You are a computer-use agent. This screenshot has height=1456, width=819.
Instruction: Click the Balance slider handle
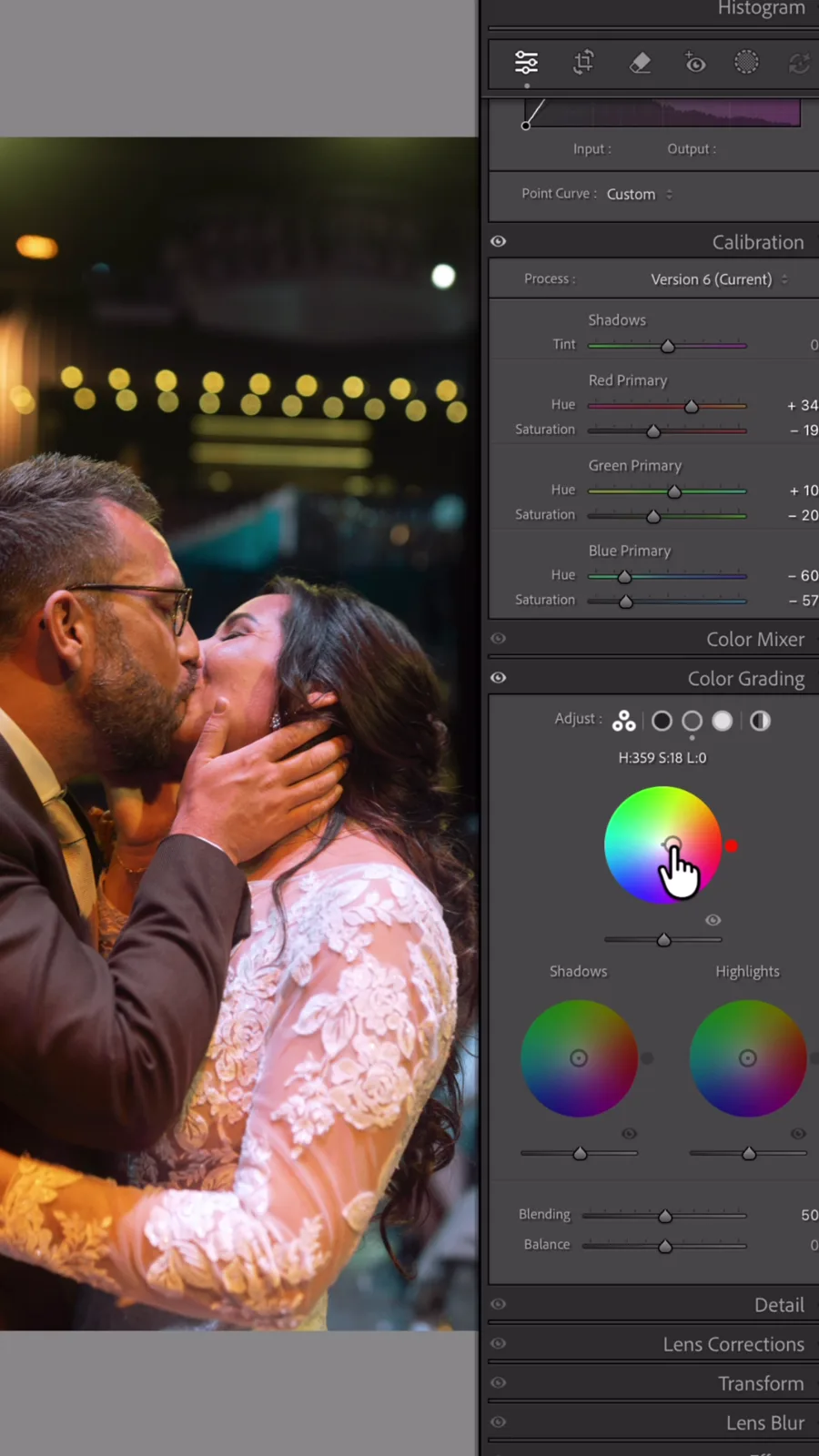665,1246
